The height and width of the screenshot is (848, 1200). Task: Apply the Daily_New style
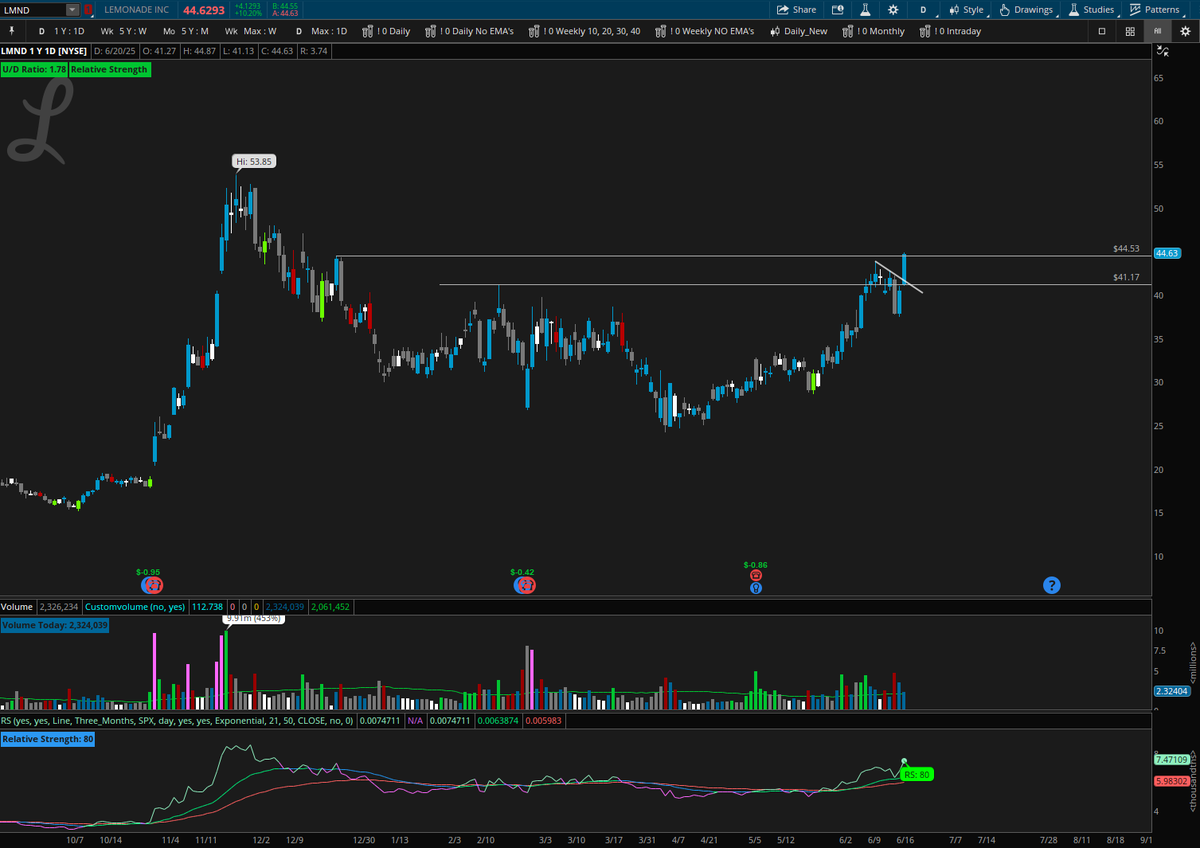coord(798,31)
